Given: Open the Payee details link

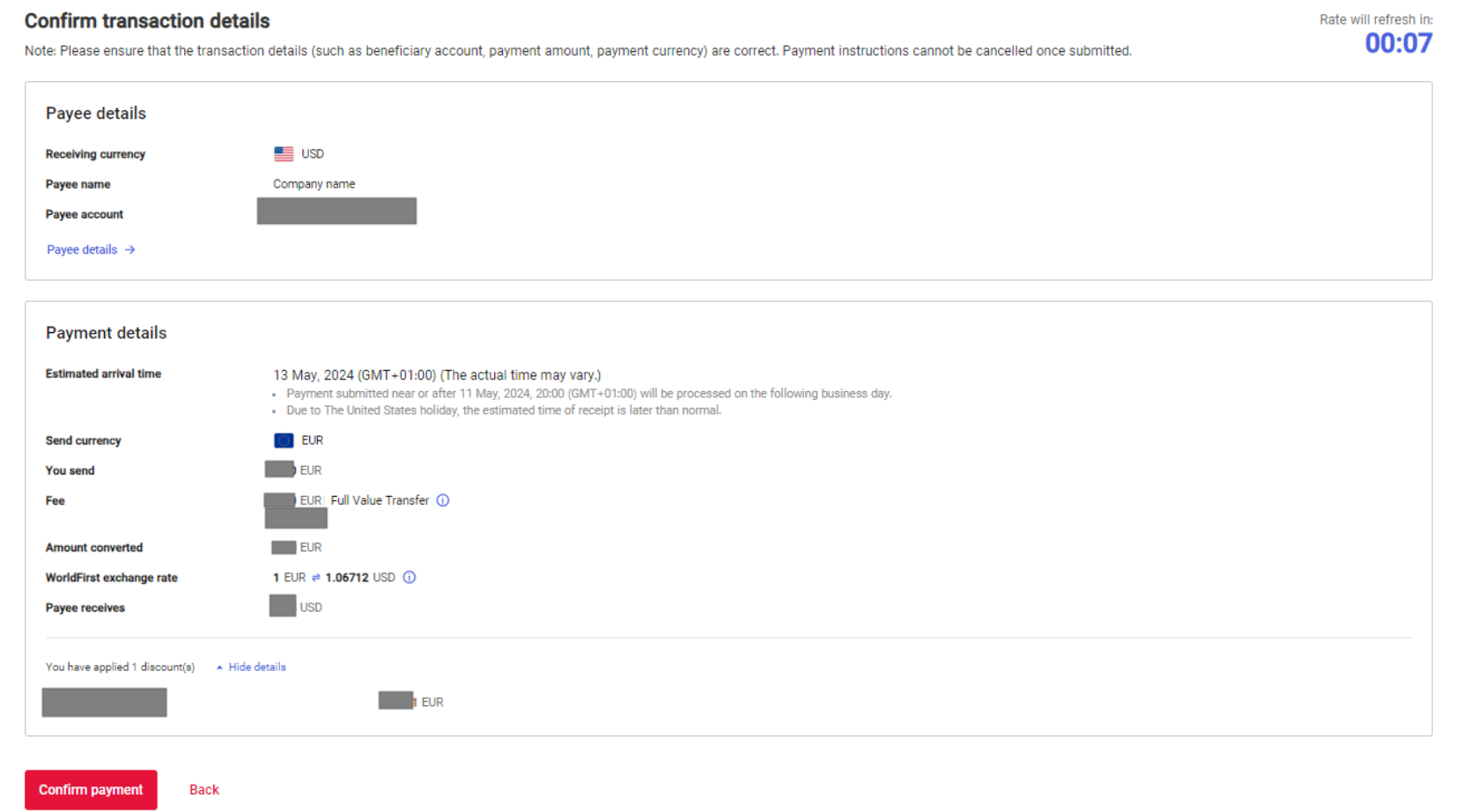Looking at the screenshot, I should [x=82, y=250].
